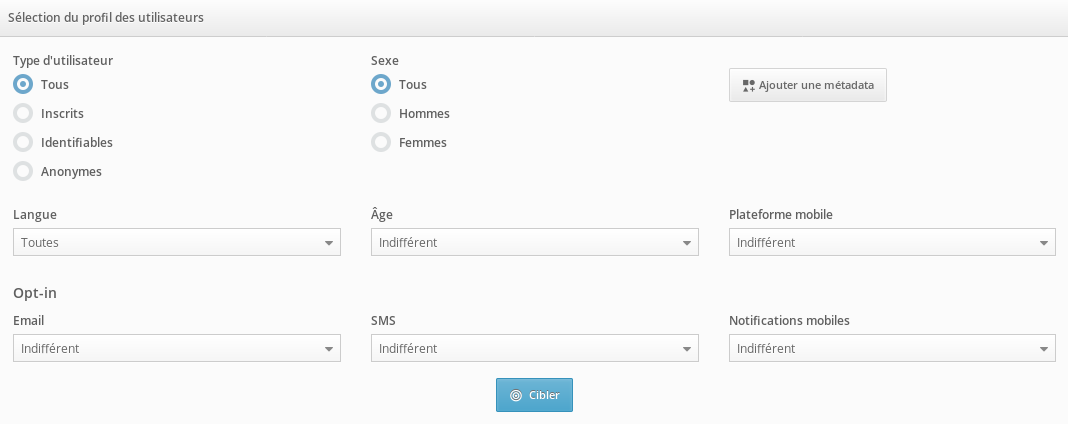
Task: Click the target icon on Cibler button
Action: 516,395
